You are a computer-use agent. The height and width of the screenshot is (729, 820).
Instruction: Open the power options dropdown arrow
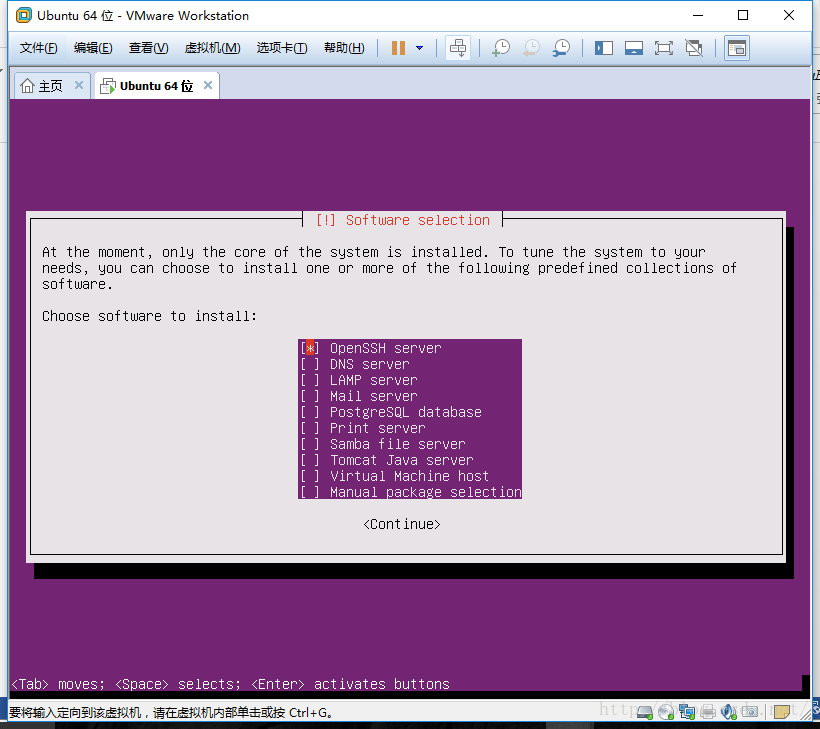pos(419,48)
